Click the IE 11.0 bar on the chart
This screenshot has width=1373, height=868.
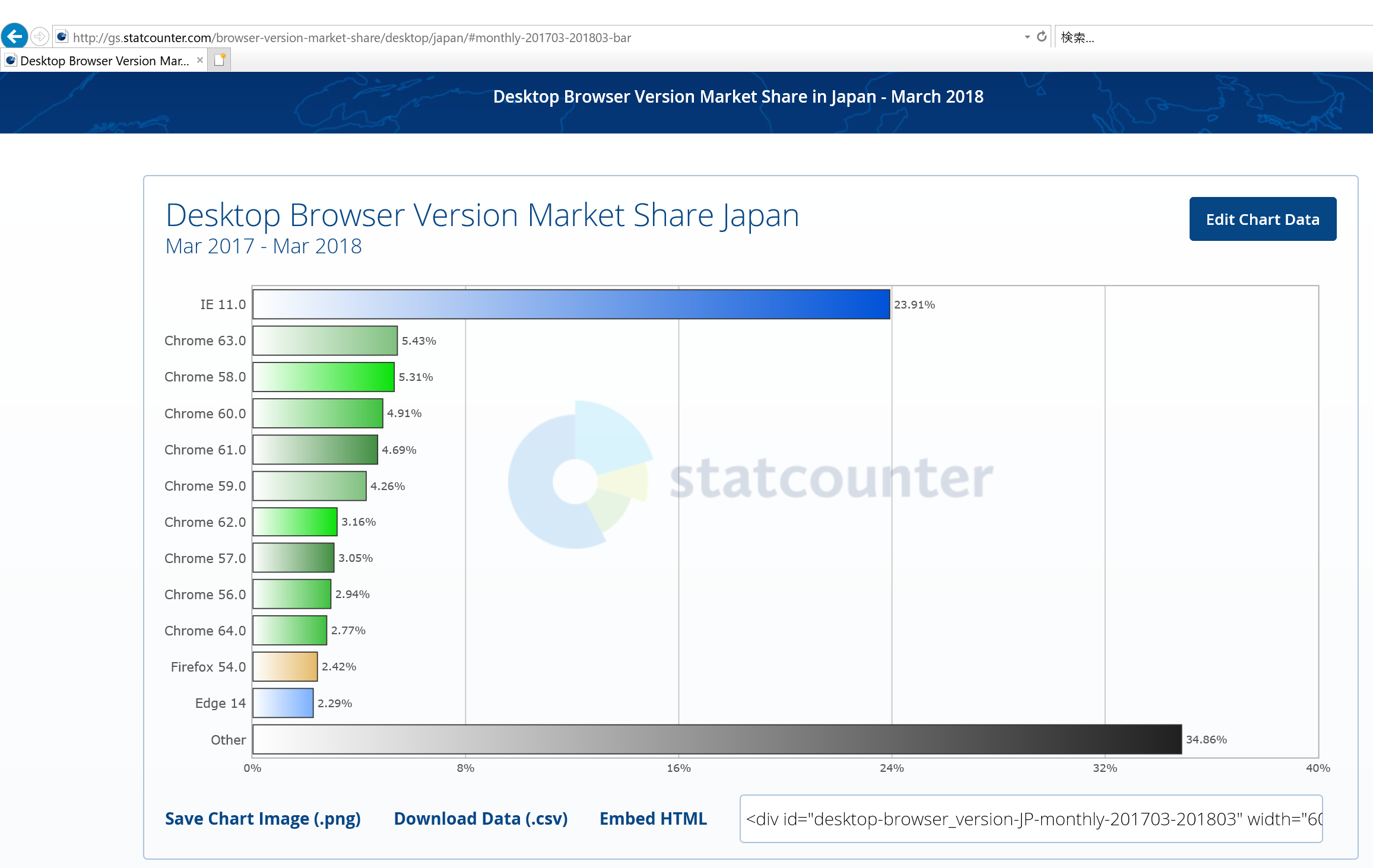coord(570,304)
